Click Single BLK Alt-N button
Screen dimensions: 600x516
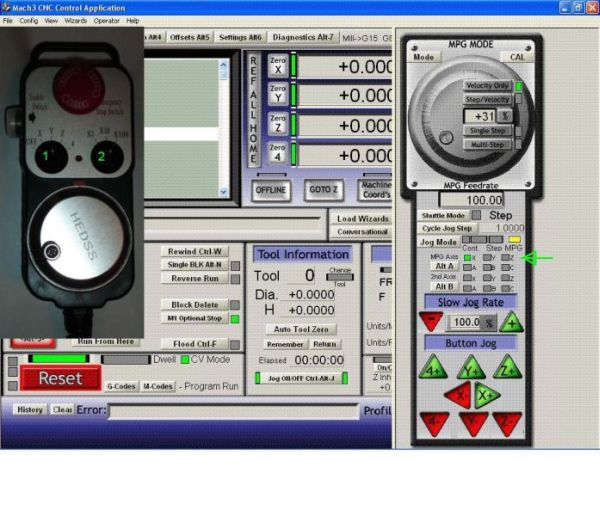pyautogui.click(x=194, y=265)
